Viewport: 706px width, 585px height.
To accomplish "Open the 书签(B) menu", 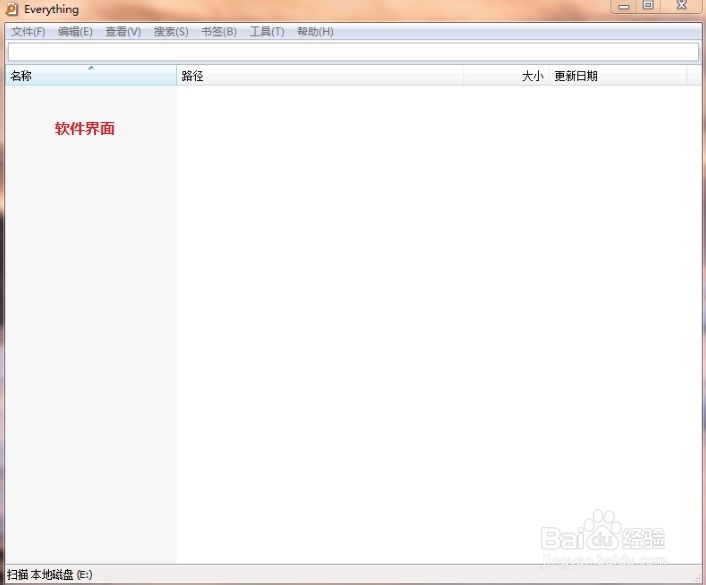I will point(219,32).
